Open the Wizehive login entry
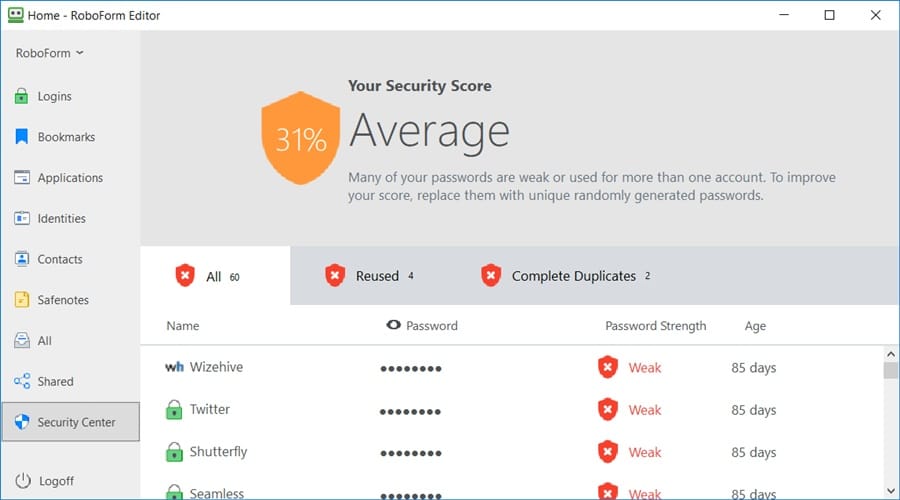Viewport: 900px width, 500px height. coord(216,367)
